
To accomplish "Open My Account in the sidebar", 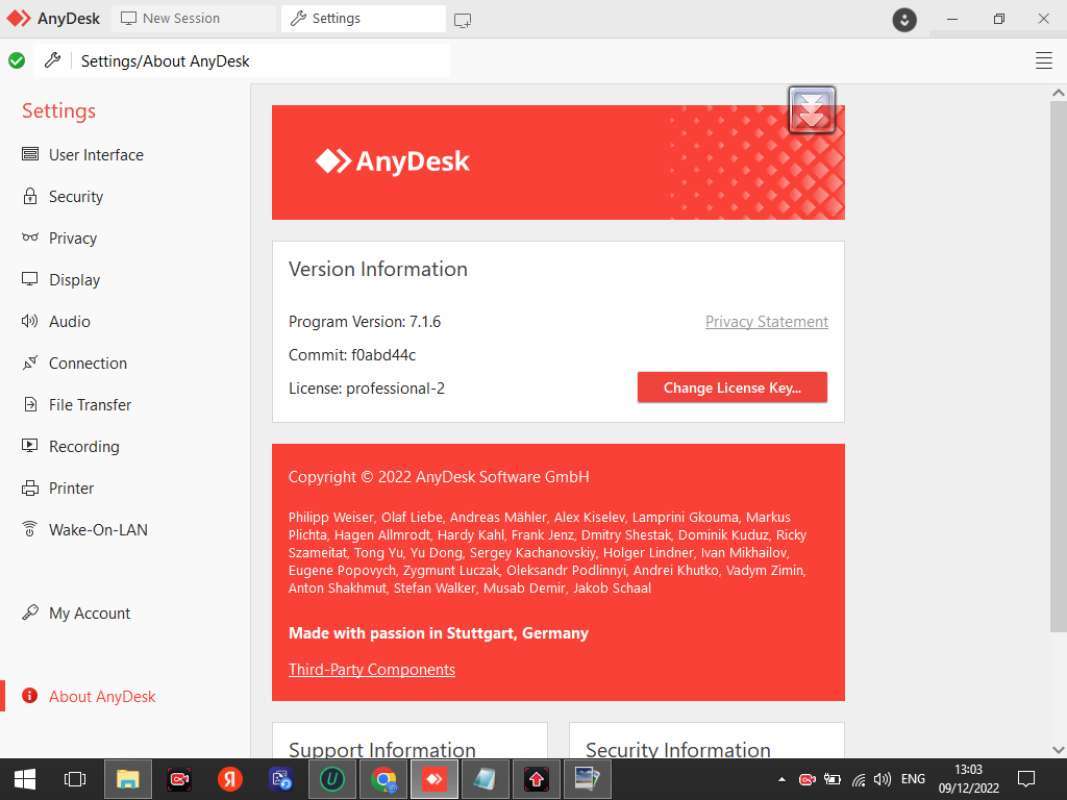I will click(x=89, y=613).
